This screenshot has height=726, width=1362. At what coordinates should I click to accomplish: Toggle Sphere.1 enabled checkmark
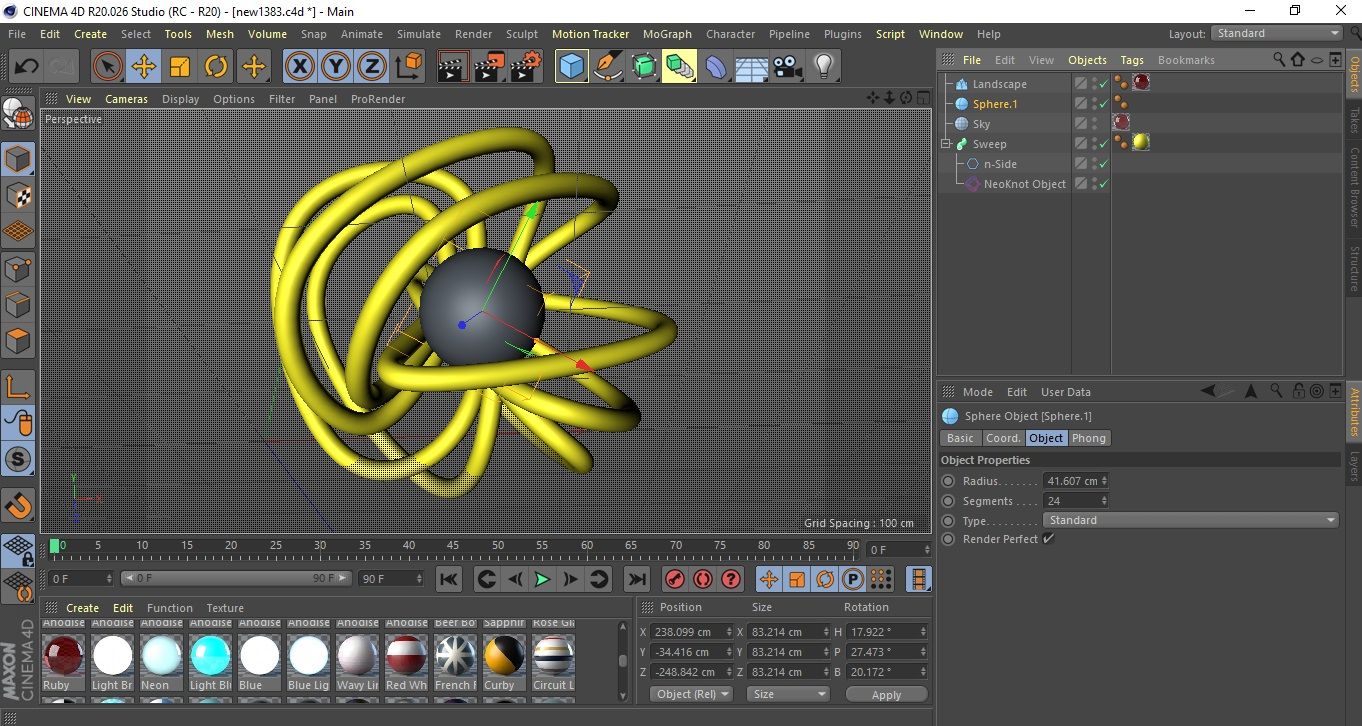click(x=1103, y=104)
